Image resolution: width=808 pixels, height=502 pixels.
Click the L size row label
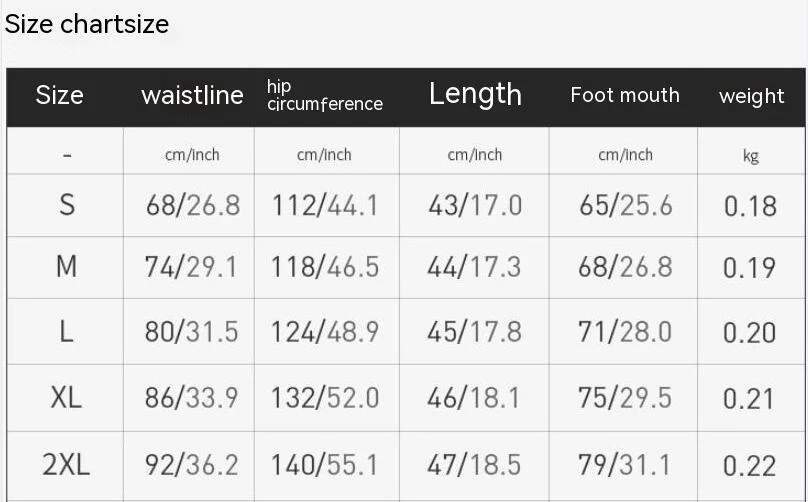click(x=66, y=331)
